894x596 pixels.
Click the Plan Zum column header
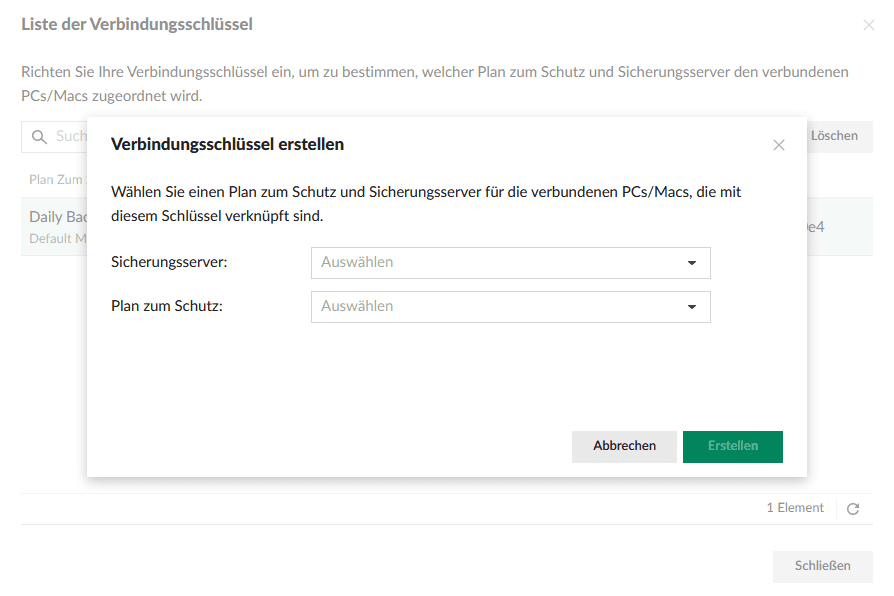(55, 180)
